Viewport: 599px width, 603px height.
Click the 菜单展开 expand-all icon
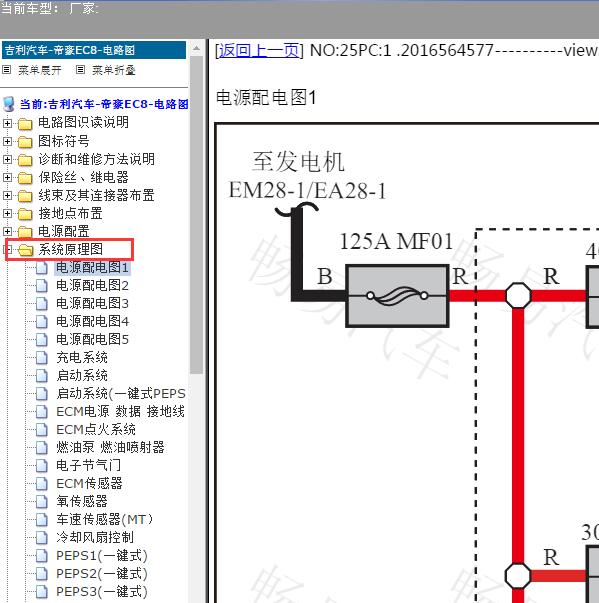click(7, 70)
